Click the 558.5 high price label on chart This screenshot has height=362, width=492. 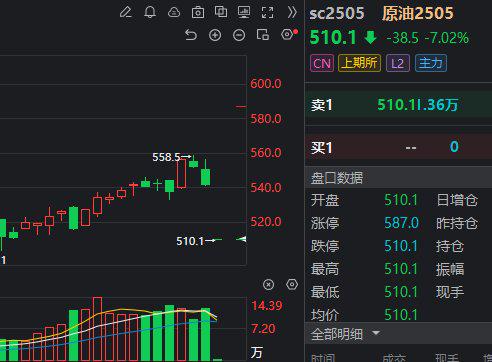tap(166, 157)
